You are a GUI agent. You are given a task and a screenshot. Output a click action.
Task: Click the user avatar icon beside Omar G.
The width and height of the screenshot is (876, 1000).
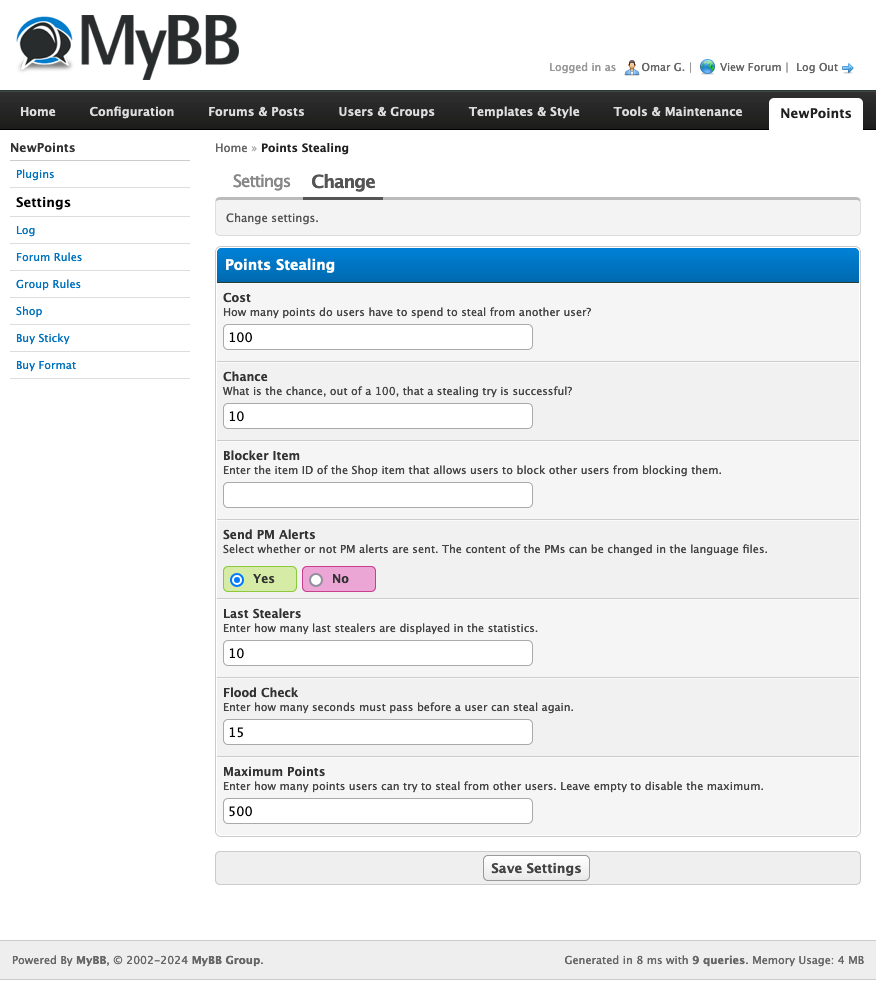(631, 67)
